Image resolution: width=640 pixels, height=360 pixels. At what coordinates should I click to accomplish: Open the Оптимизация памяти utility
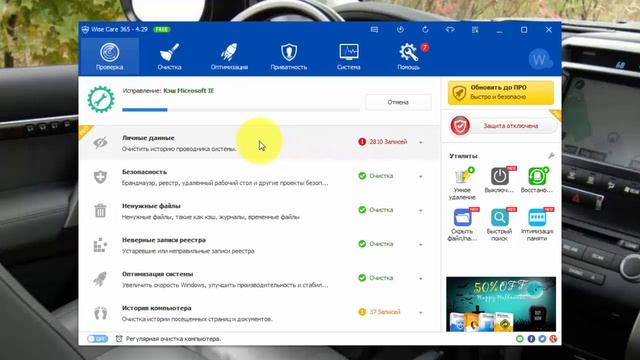(x=537, y=225)
